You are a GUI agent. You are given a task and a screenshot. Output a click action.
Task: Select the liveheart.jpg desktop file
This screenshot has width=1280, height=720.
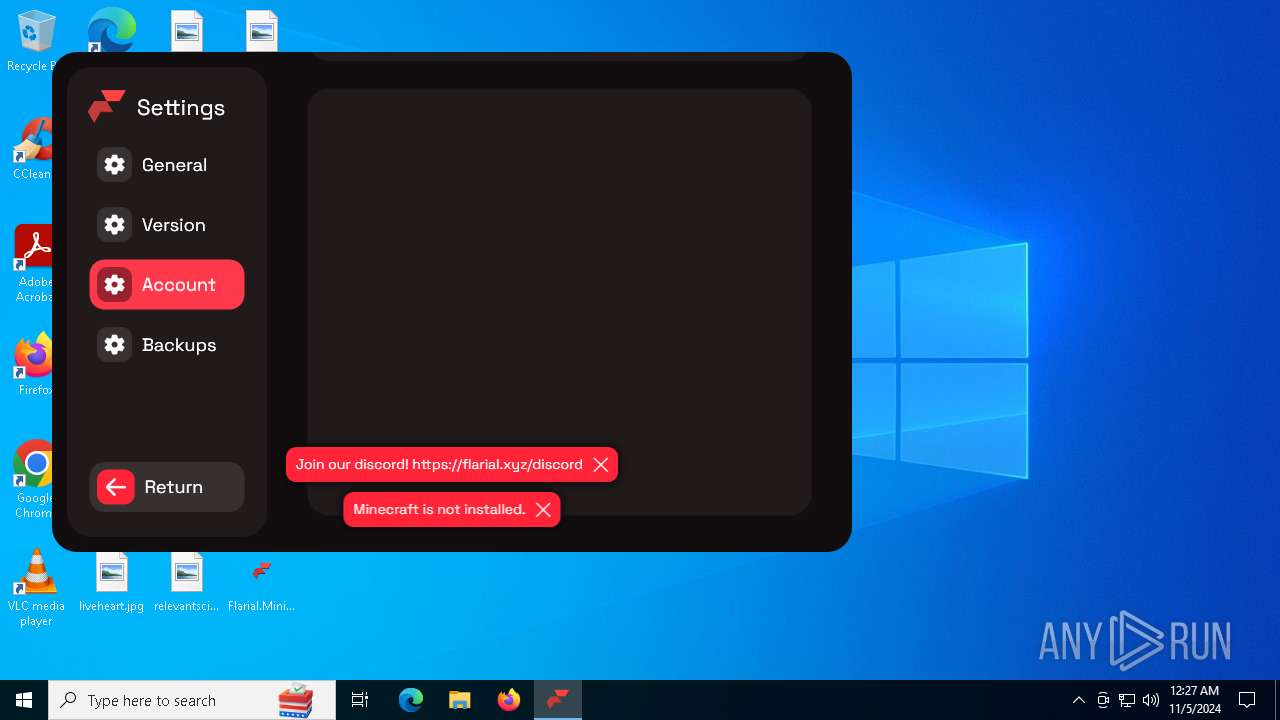(x=111, y=582)
